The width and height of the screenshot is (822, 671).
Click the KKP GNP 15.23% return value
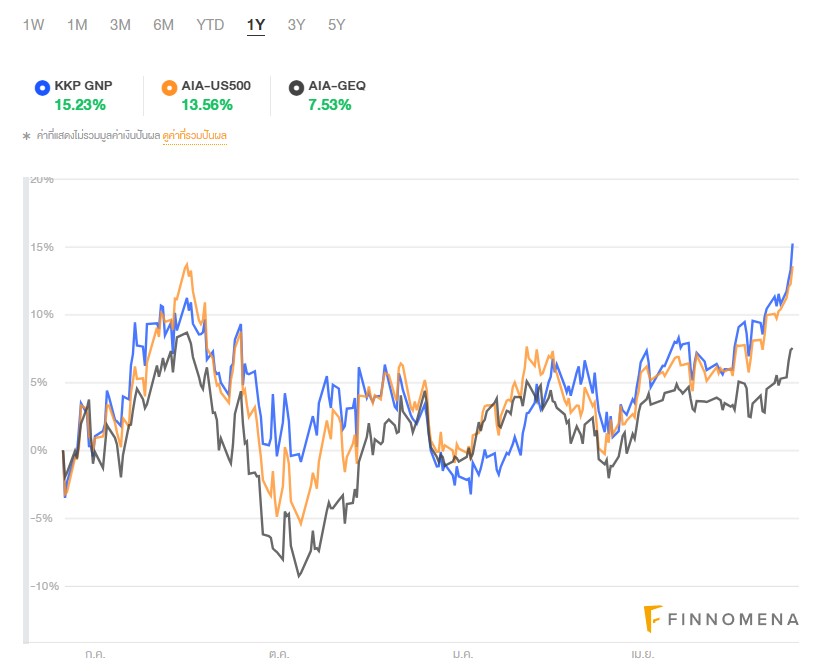[79, 104]
